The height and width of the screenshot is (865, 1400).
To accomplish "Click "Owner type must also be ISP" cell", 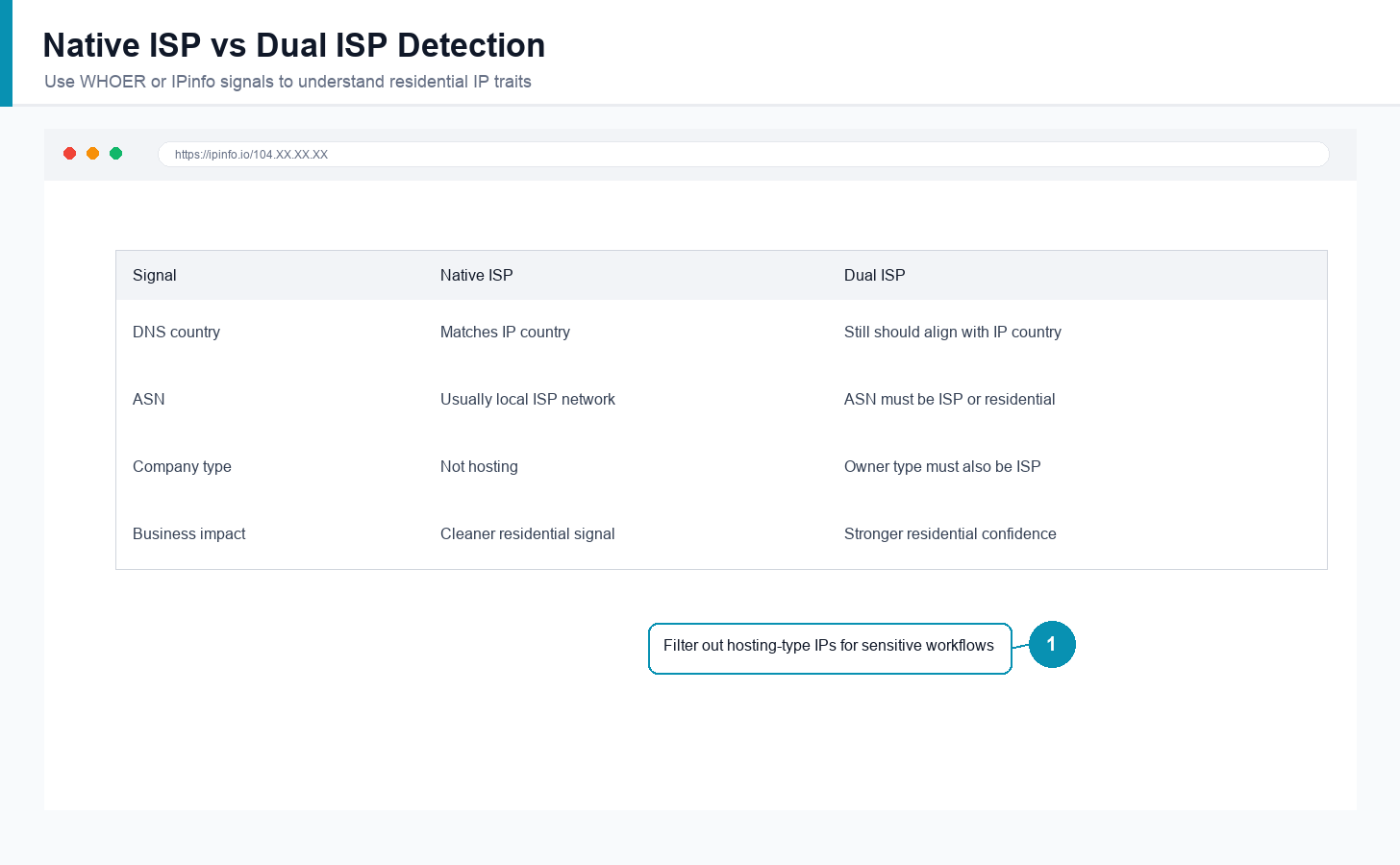I will pyautogui.click(x=942, y=466).
